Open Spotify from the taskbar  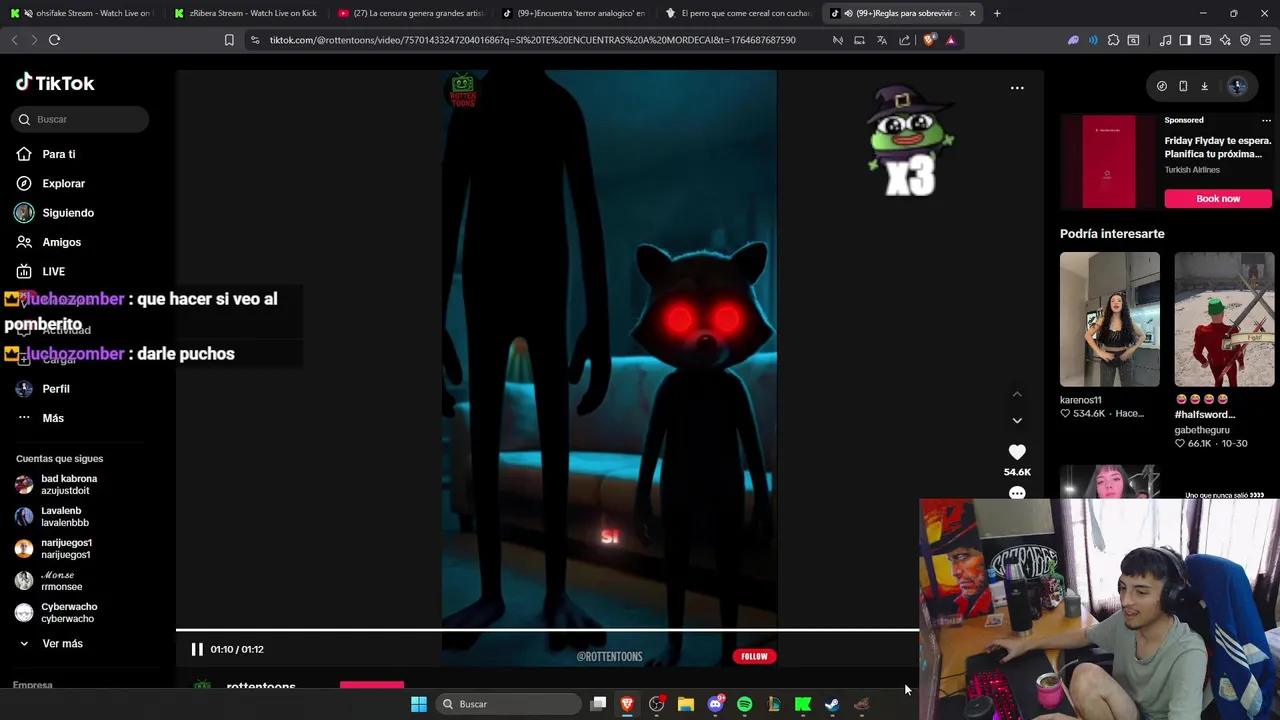[744, 704]
